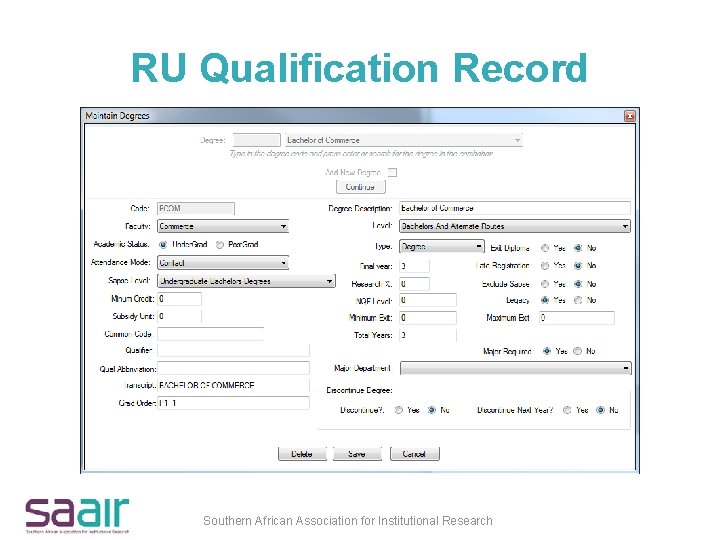Edit the Degree Description field

coord(515,208)
